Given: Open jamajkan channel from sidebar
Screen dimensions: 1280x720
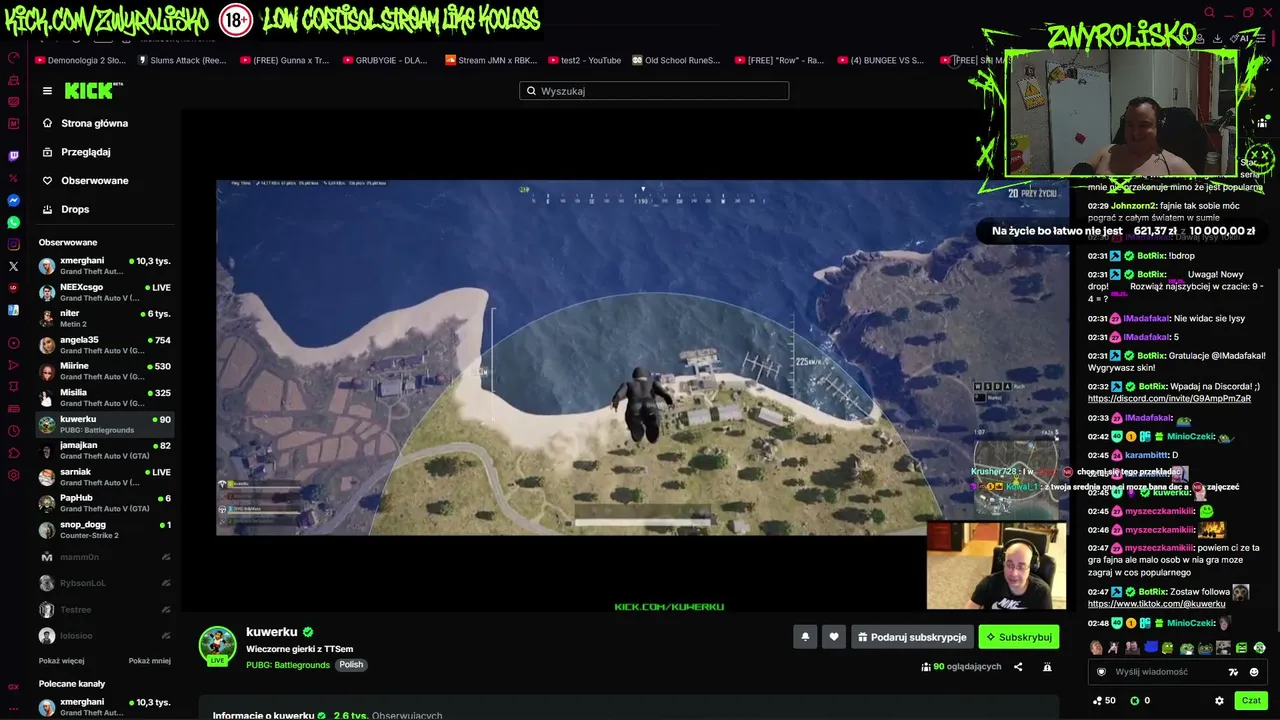Looking at the screenshot, I should 105,450.
